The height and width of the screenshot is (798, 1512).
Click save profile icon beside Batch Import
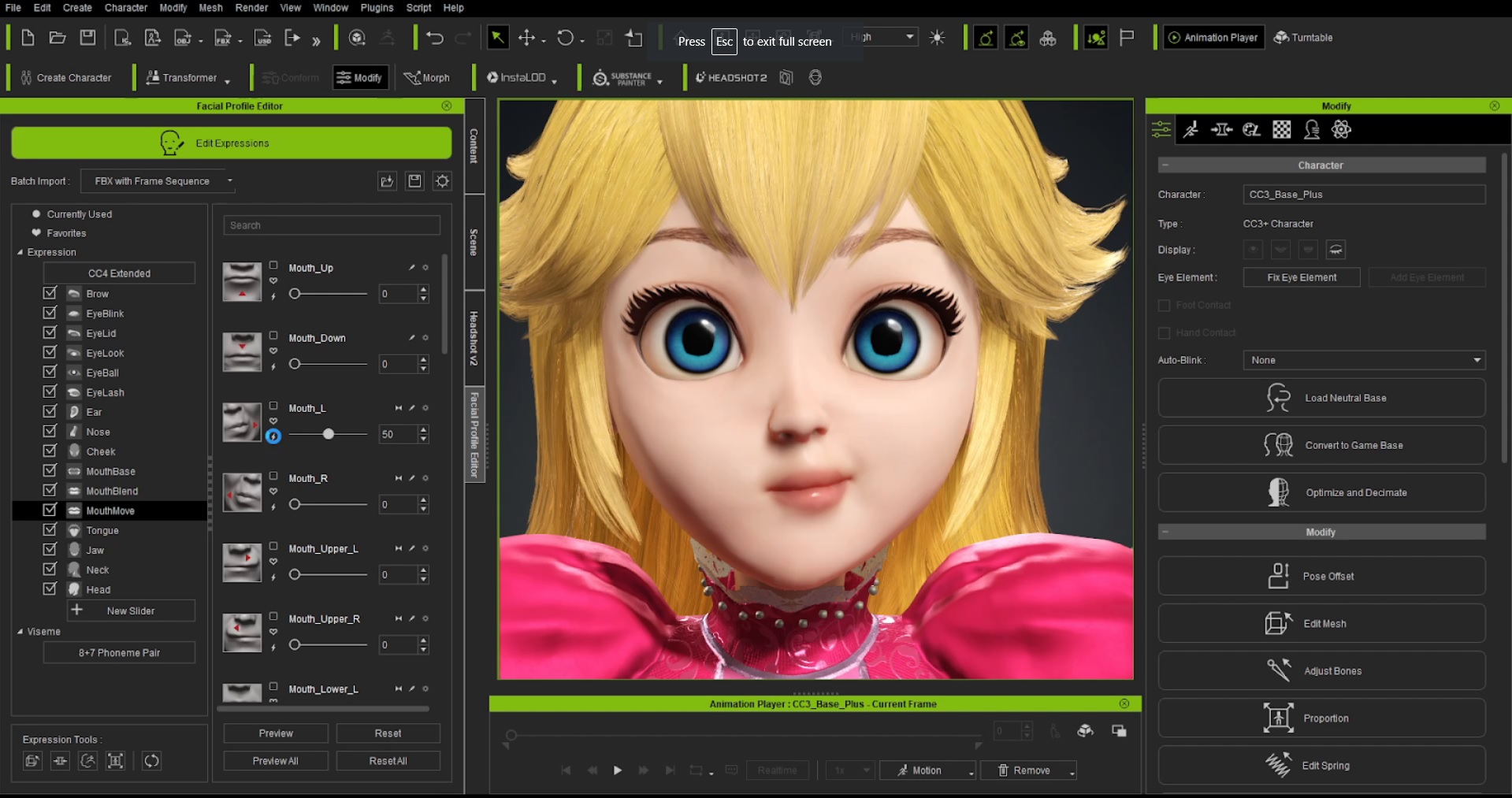414,181
